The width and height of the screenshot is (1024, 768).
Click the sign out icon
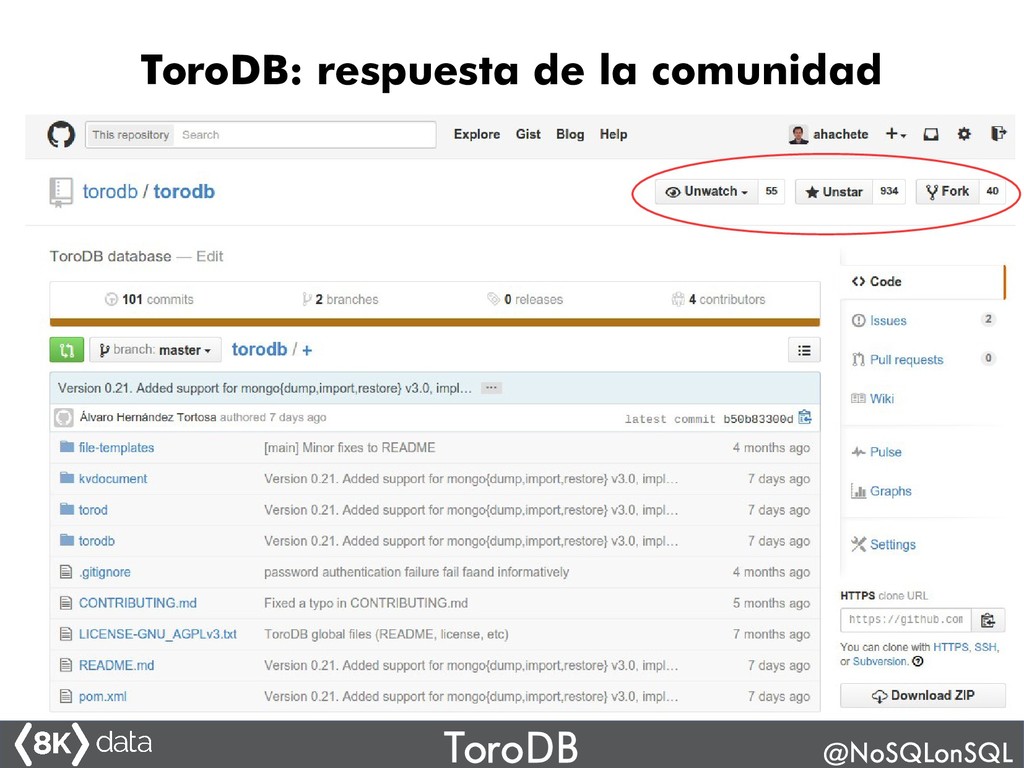click(998, 134)
